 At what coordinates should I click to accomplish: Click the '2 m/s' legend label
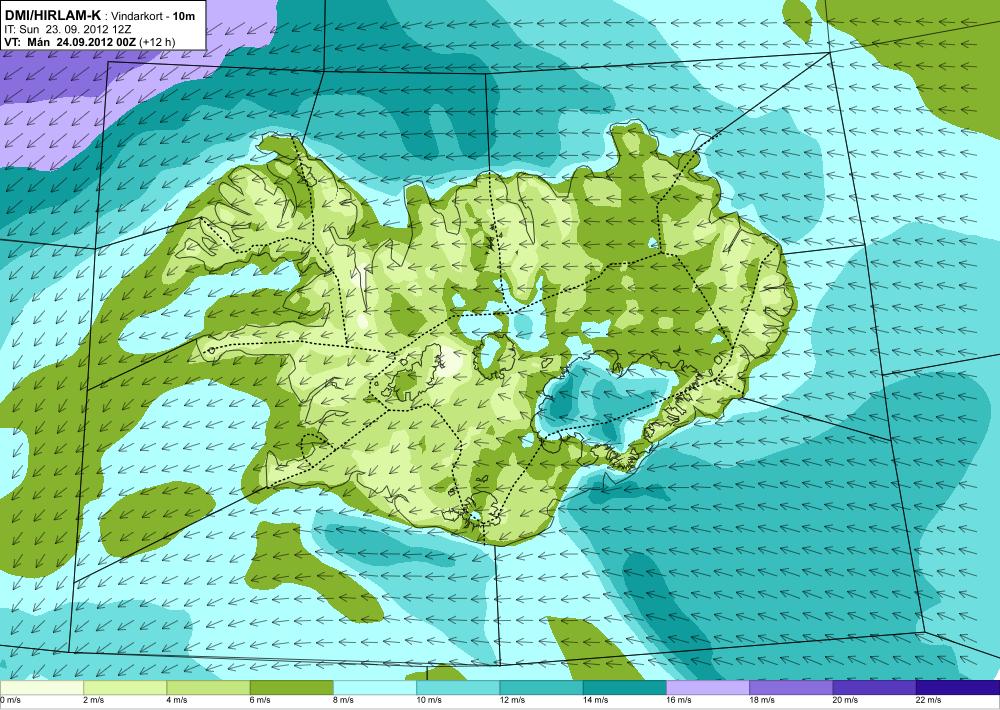click(x=94, y=700)
